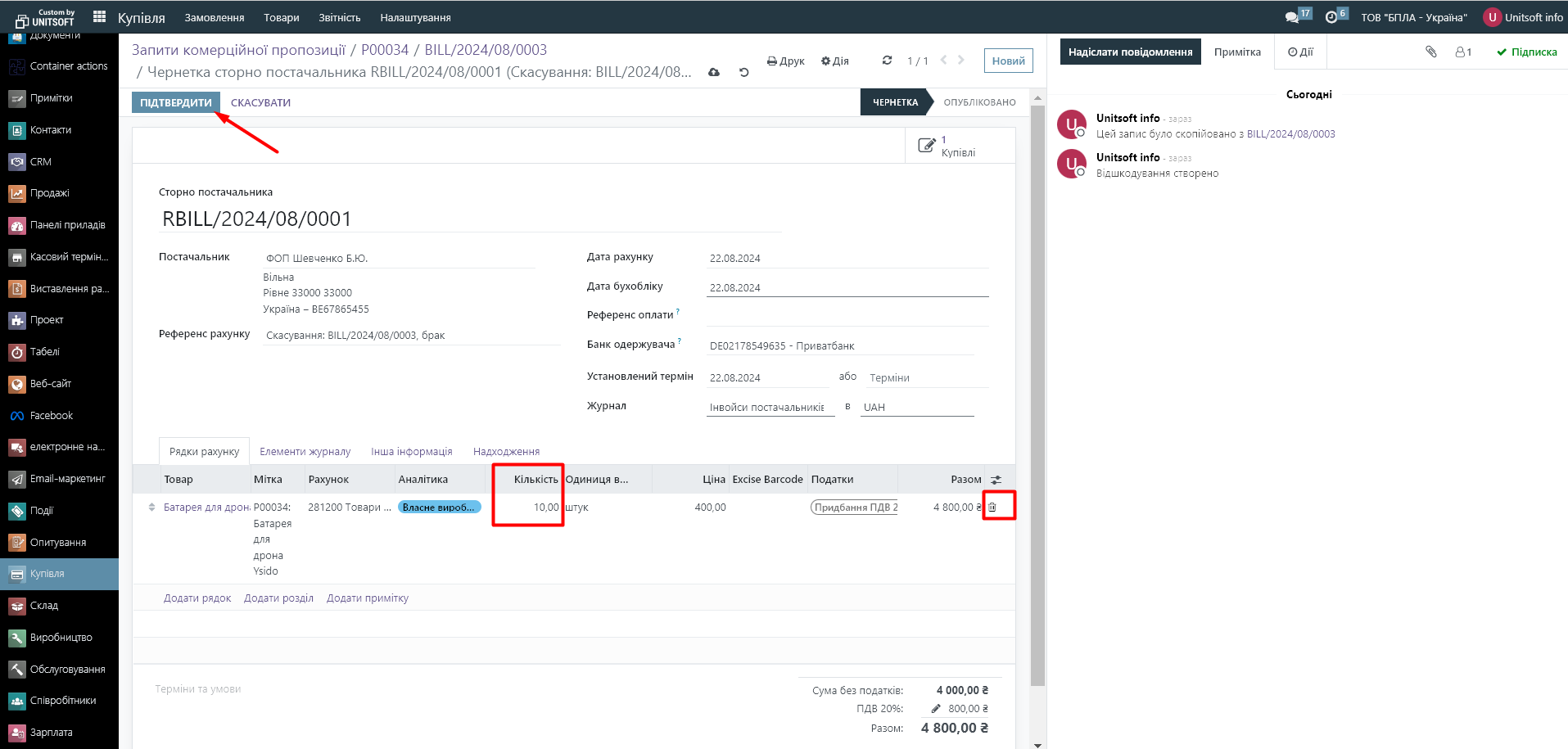Toggle the Підписка follow status
The image size is (1568, 749).
[1527, 52]
